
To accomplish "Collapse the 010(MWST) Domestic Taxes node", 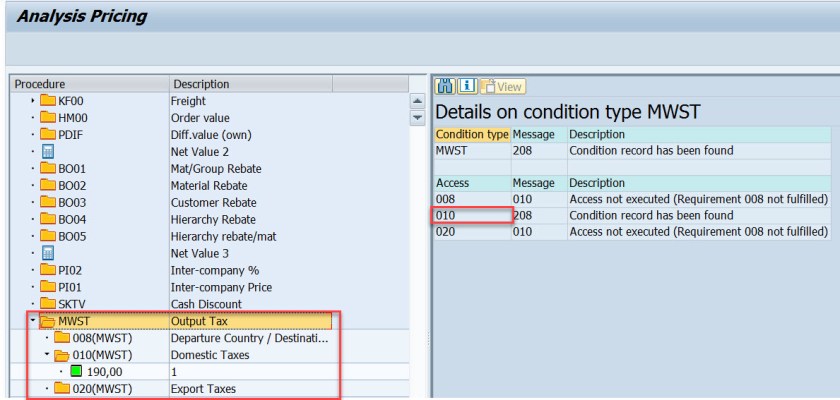I will pyautogui.click(x=47, y=355).
